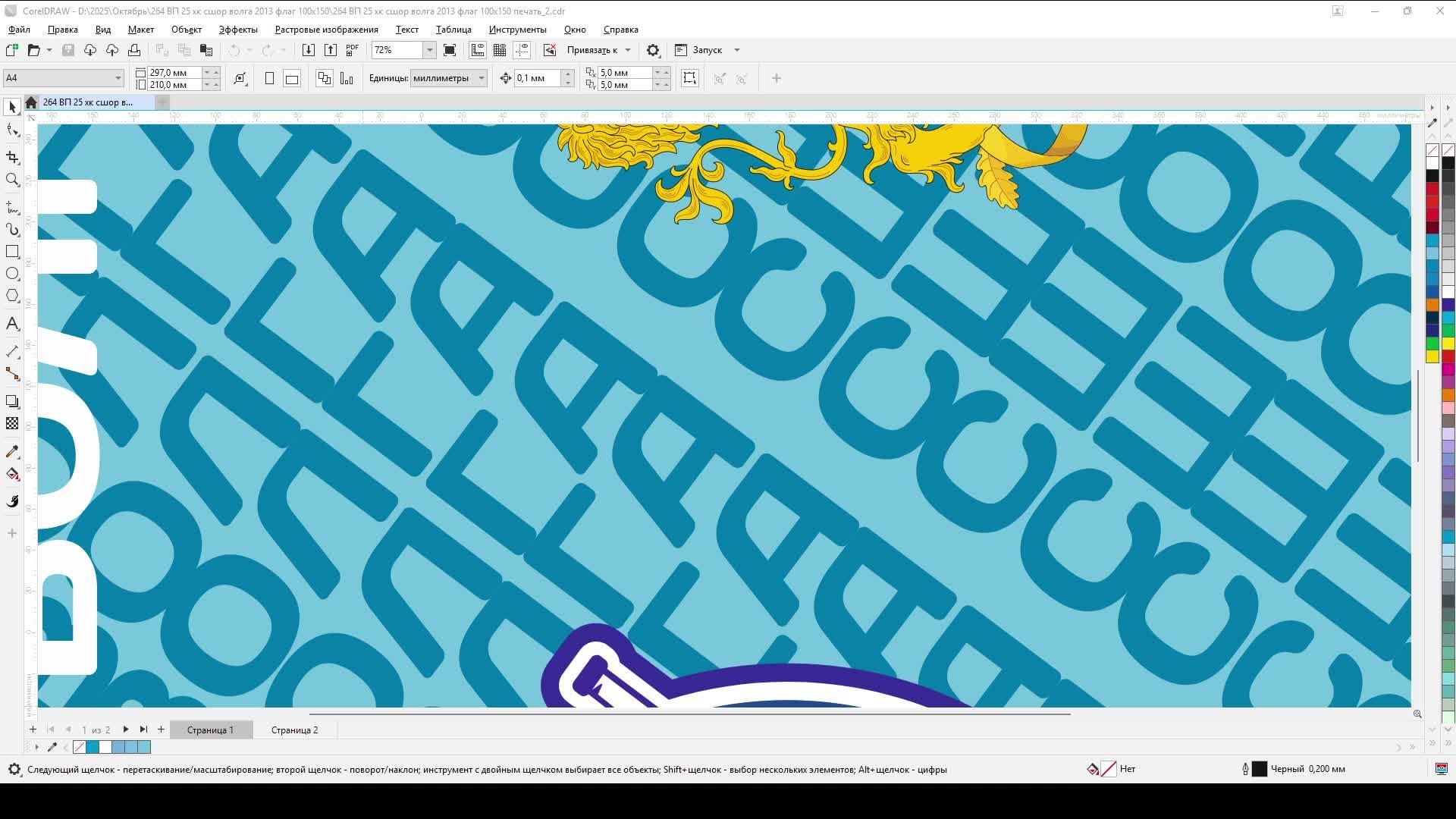Image resolution: width=1456 pixels, height=819 pixels.
Task: Select the Crop tool
Action: pos(12,157)
